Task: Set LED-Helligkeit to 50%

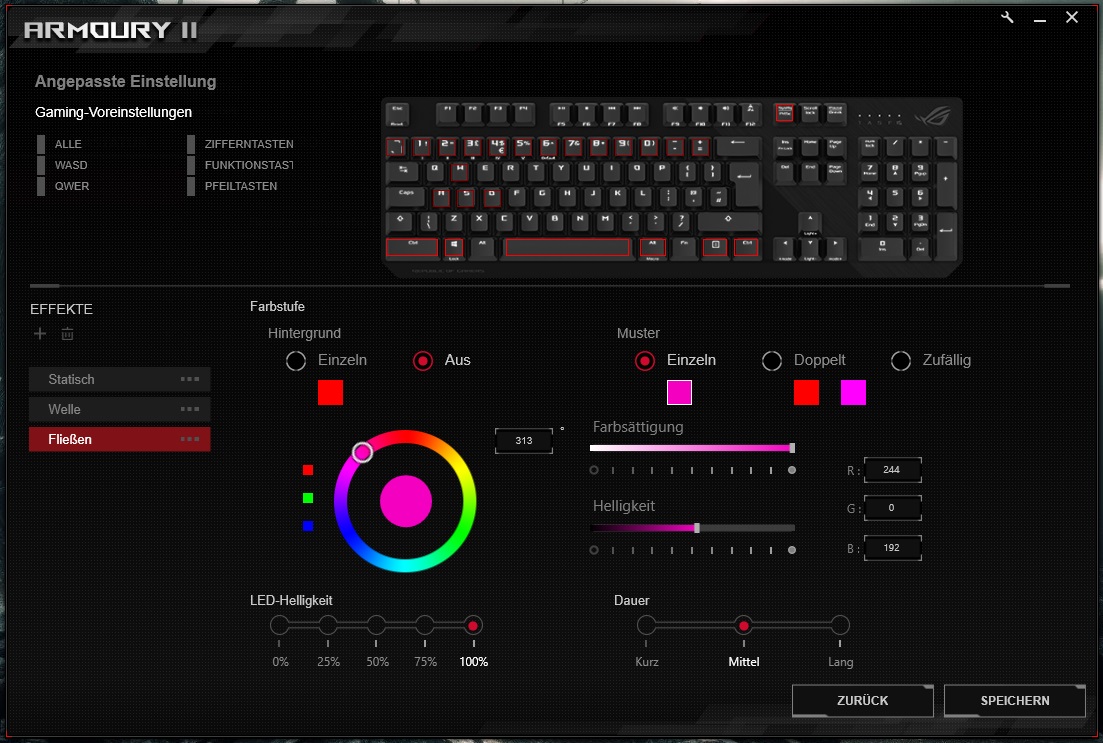Action: coord(377,623)
